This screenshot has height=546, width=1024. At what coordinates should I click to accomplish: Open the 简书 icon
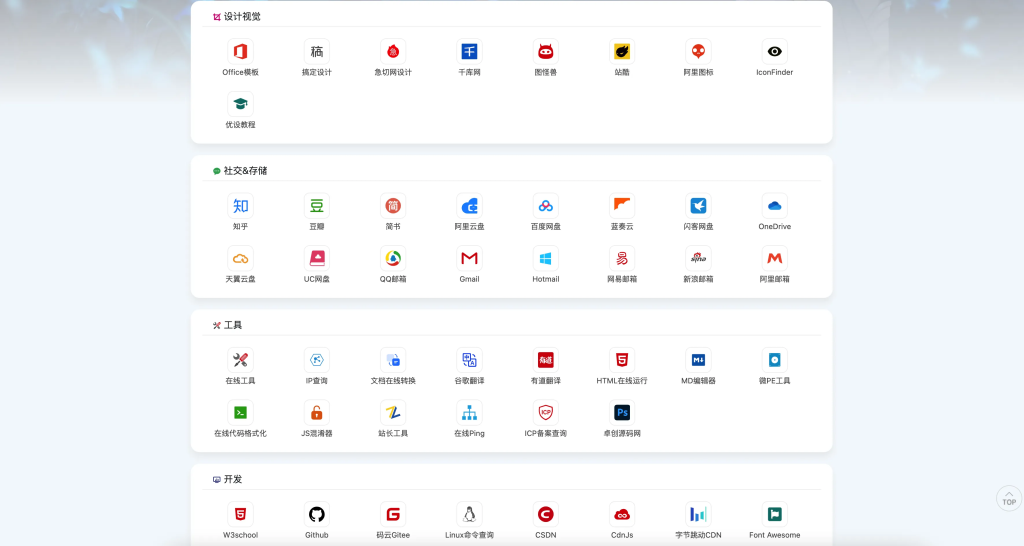[x=393, y=206]
